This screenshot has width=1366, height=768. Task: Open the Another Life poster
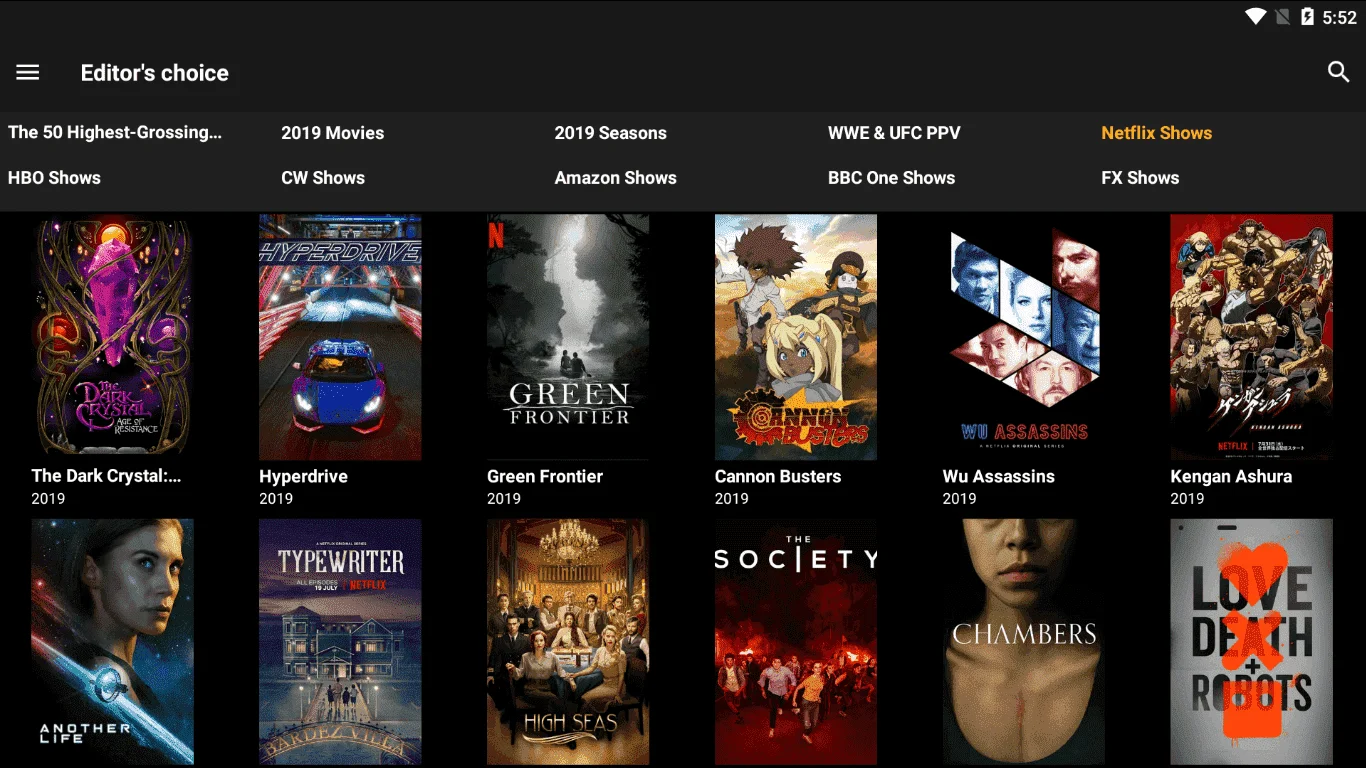[112, 642]
